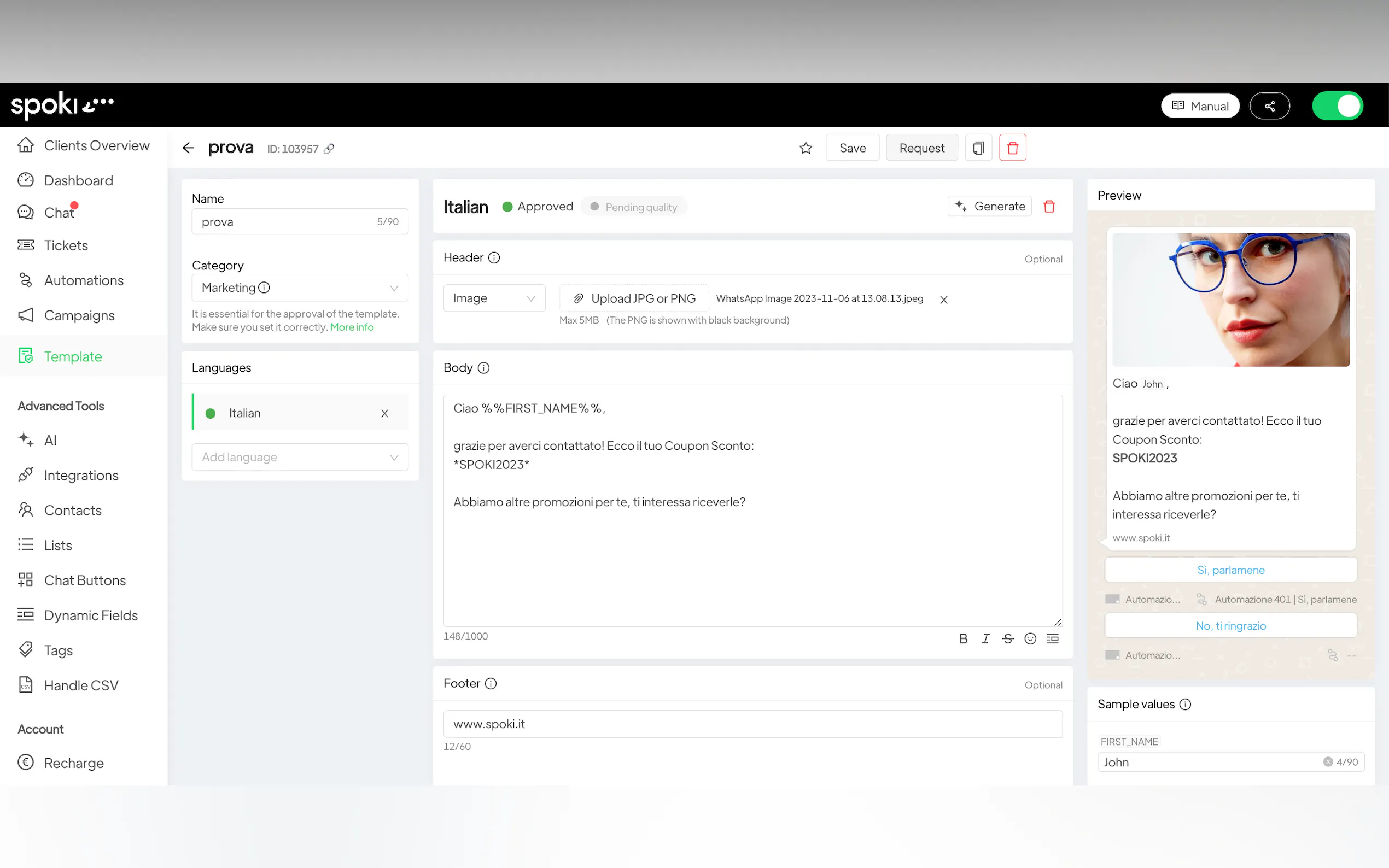Viewport: 1389px width, 868px height.
Task: Click the Save button
Action: [x=852, y=148]
